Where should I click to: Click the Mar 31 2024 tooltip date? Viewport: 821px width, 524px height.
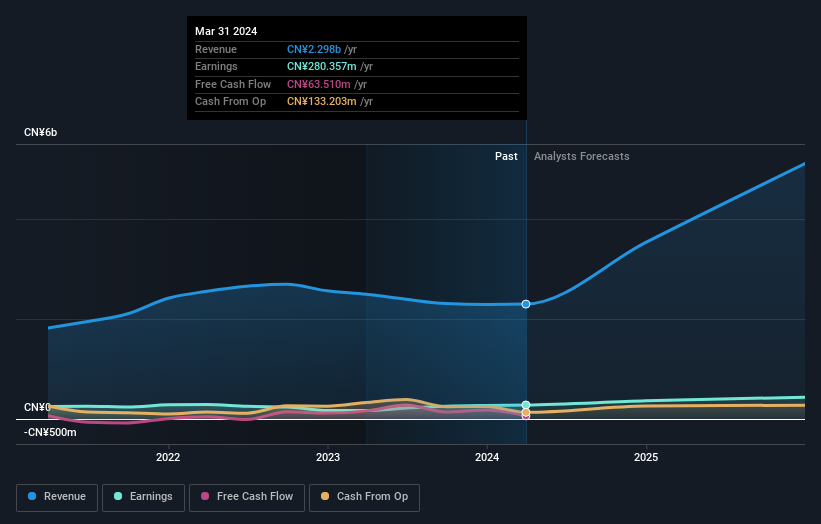[x=226, y=31]
